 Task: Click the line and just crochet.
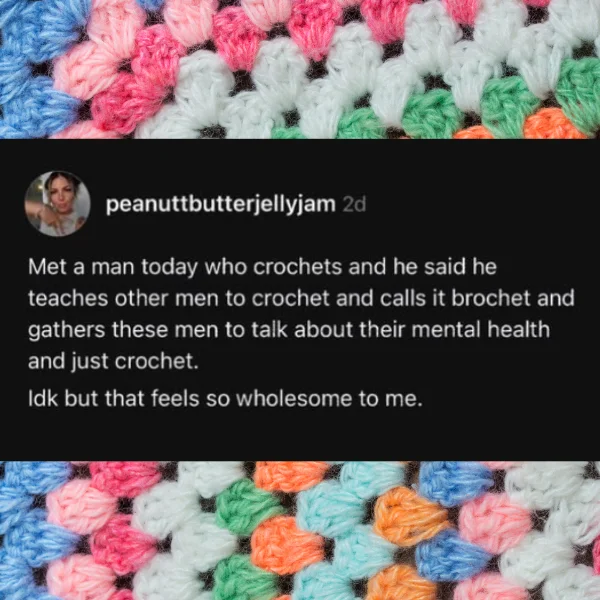[x=114, y=361]
